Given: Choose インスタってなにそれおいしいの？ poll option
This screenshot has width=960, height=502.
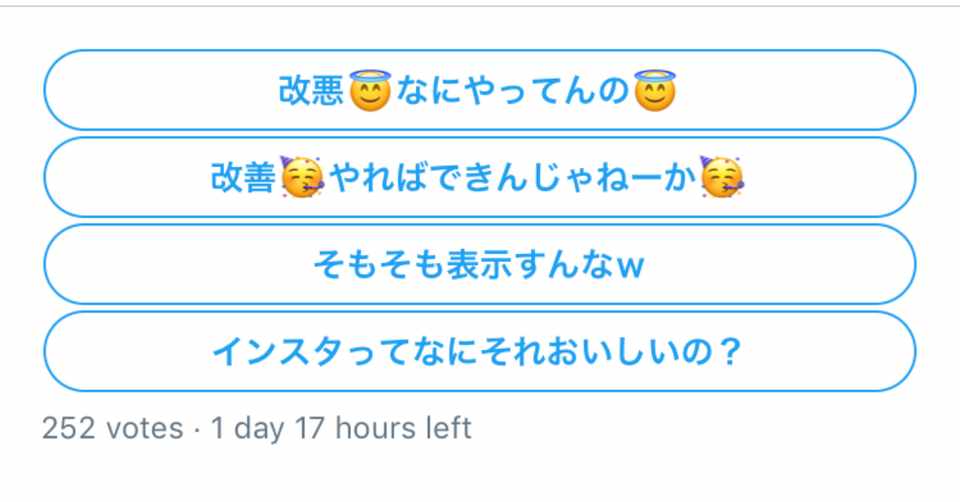Looking at the screenshot, I should click(479, 351).
